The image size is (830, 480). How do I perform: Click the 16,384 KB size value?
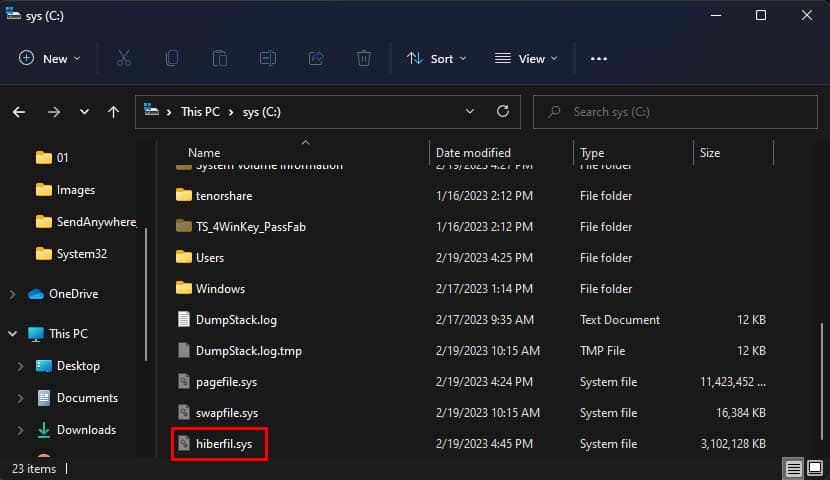point(741,412)
